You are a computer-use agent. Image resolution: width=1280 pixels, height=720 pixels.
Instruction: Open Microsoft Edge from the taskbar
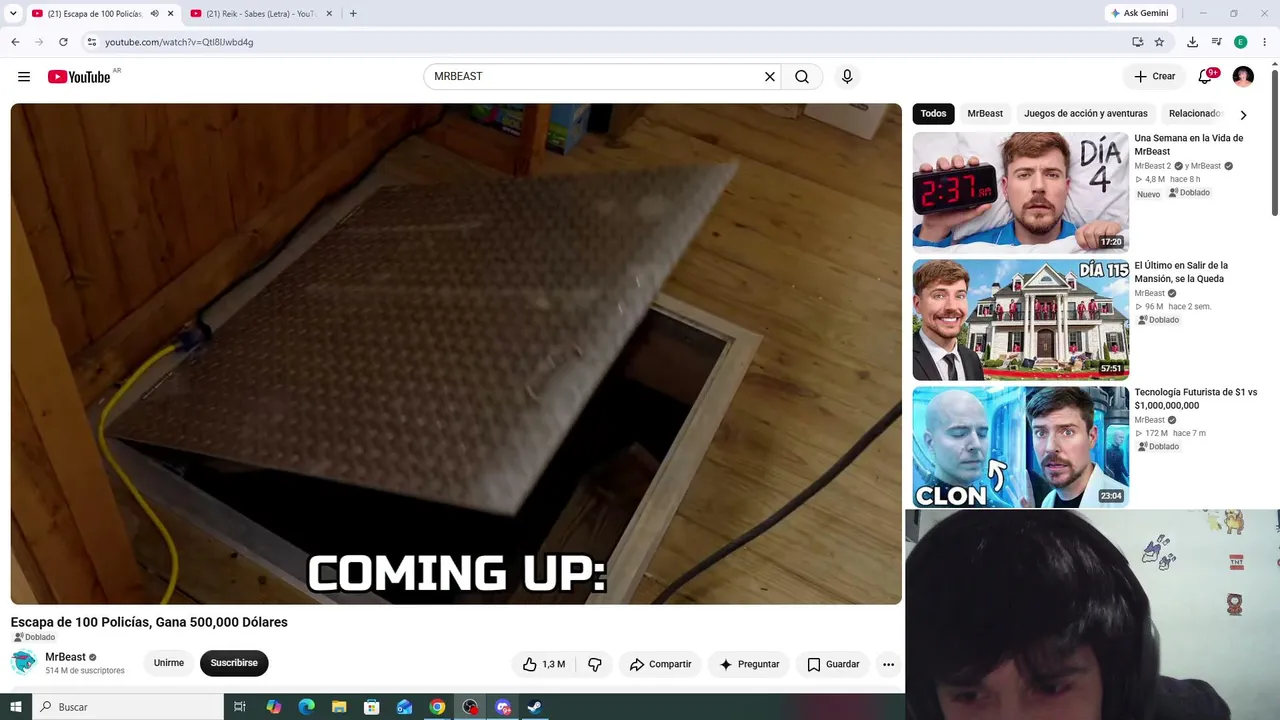coord(306,707)
